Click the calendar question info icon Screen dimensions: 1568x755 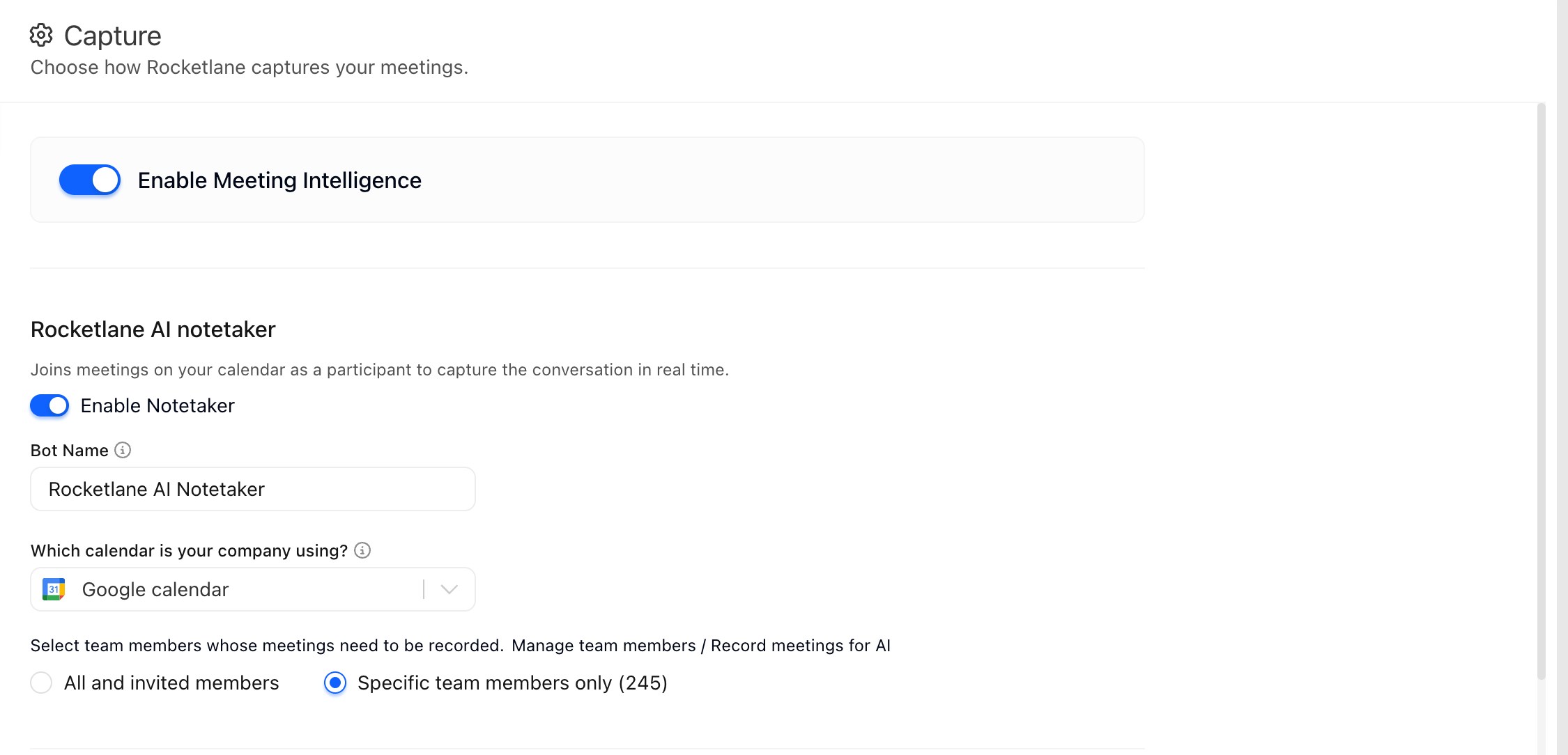click(362, 550)
